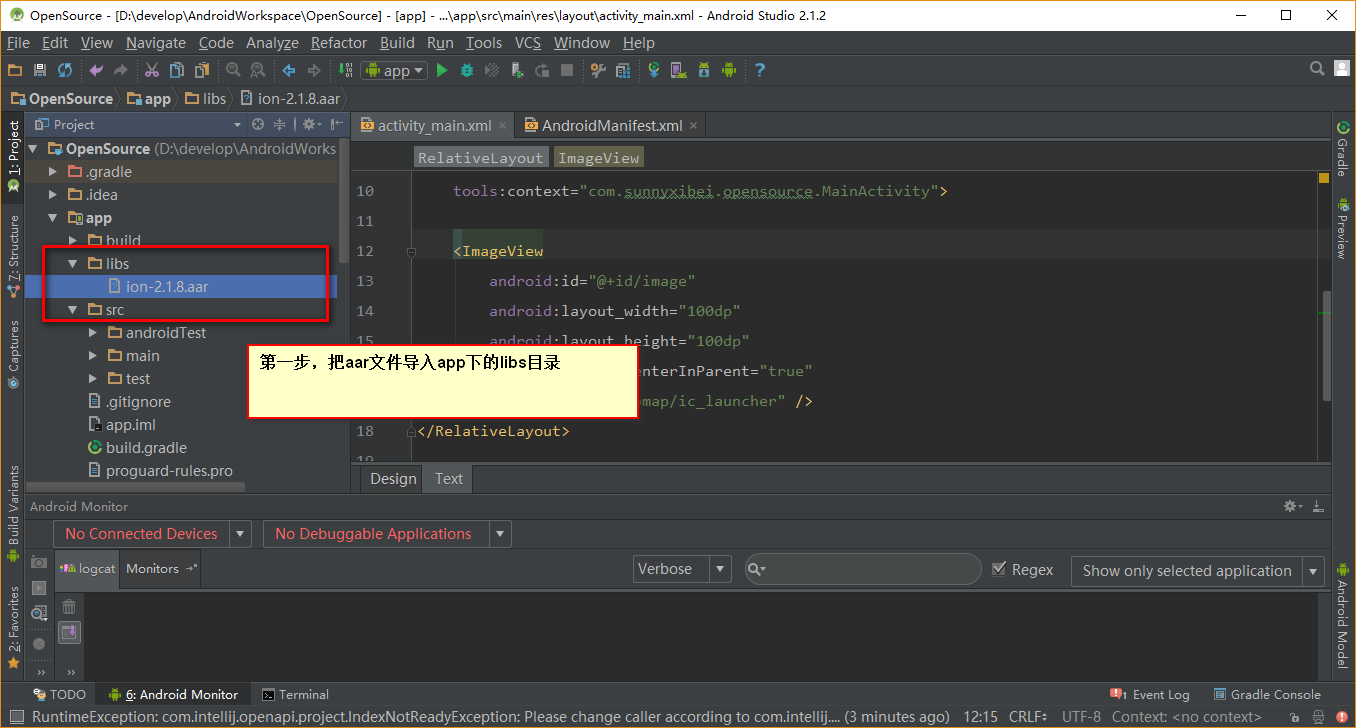Viewport: 1356px width, 728px height.
Task: Expand the androidTest folder
Action: click(93, 333)
